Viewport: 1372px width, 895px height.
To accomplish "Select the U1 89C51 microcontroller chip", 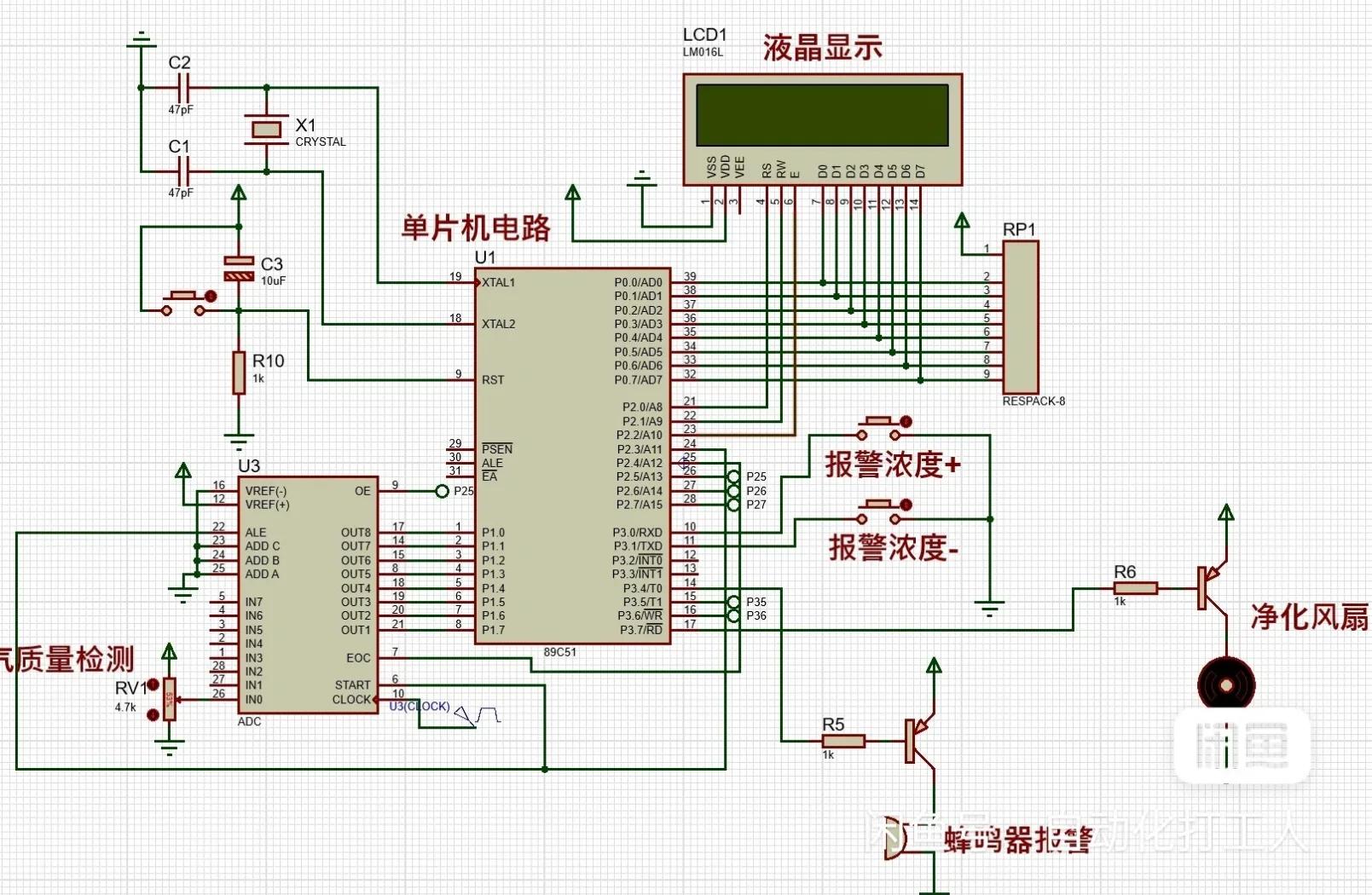I will pyautogui.click(x=572, y=455).
